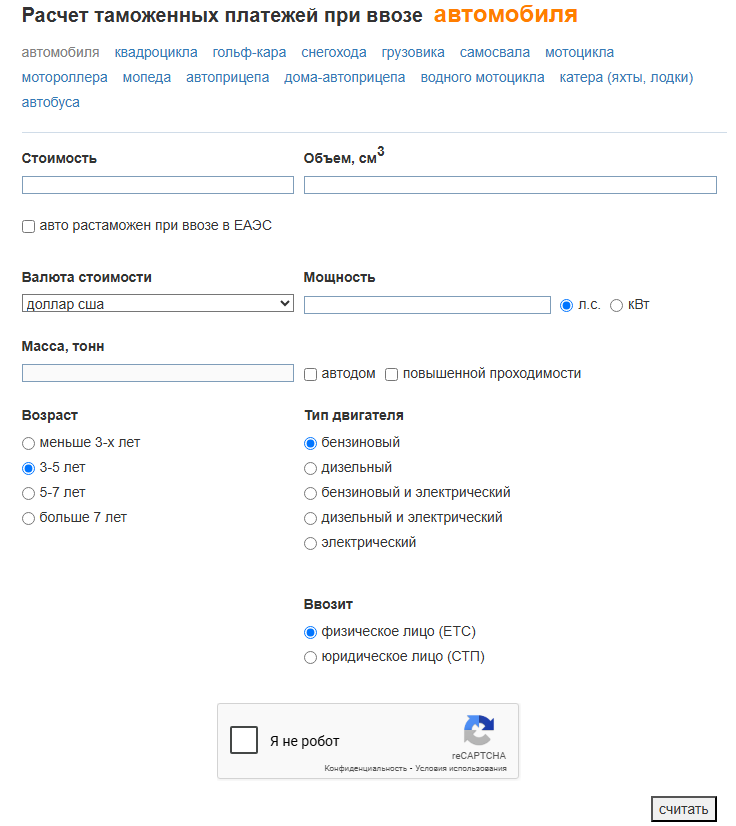The width and height of the screenshot is (736, 826).
Task: Focus the "Объем, см3" input field
Action: tap(510, 185)
